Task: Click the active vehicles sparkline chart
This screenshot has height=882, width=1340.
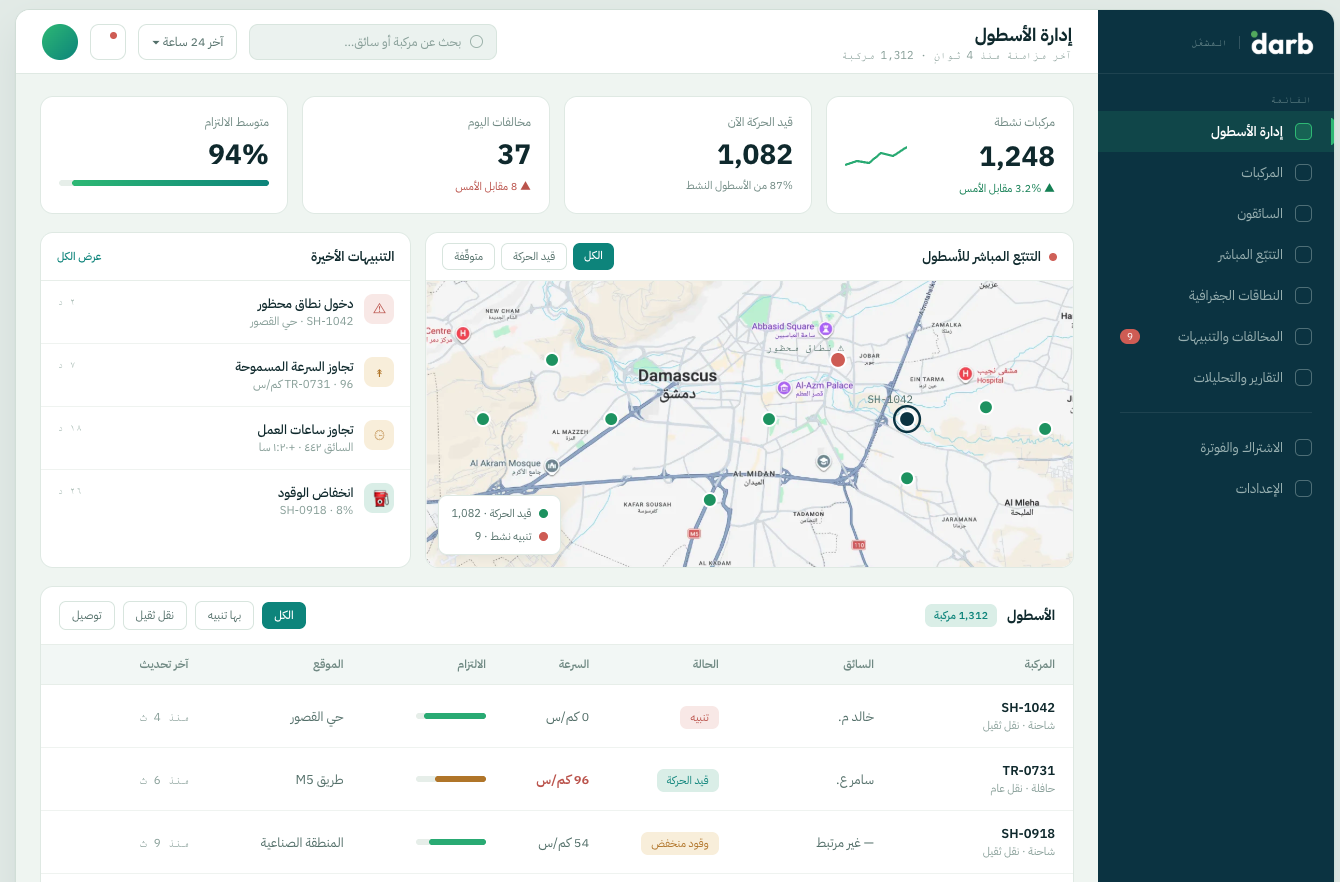Action: [x=876, y=156]
